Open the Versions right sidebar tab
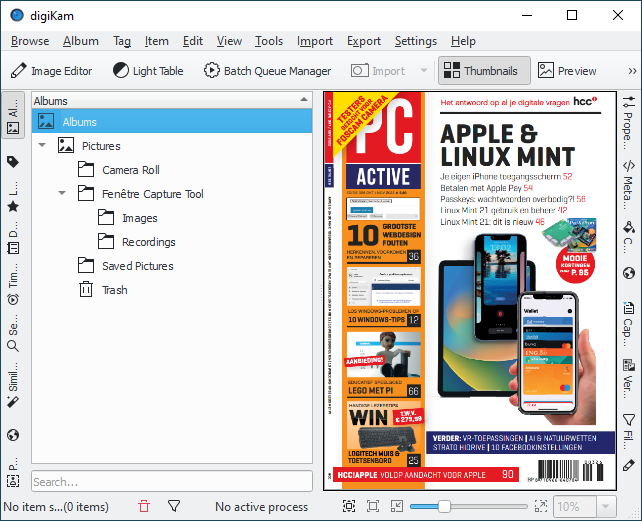Screen dimensions: 642x521 629,379
